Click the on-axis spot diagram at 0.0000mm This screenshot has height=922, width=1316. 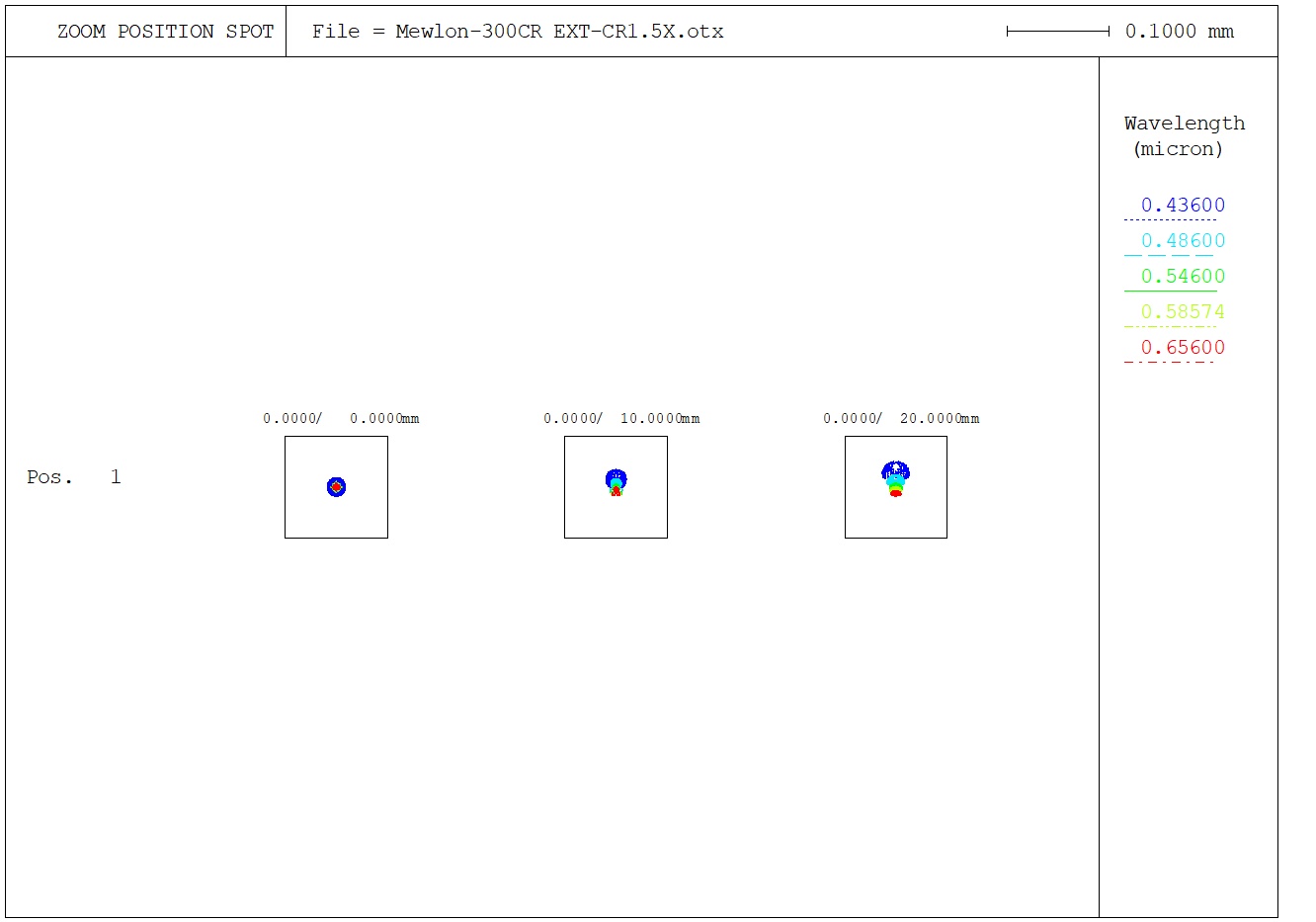336,487
